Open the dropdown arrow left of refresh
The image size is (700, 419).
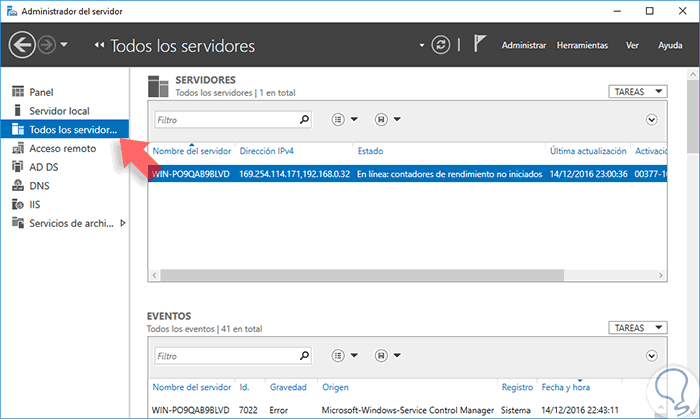click(x=421, y=45)
